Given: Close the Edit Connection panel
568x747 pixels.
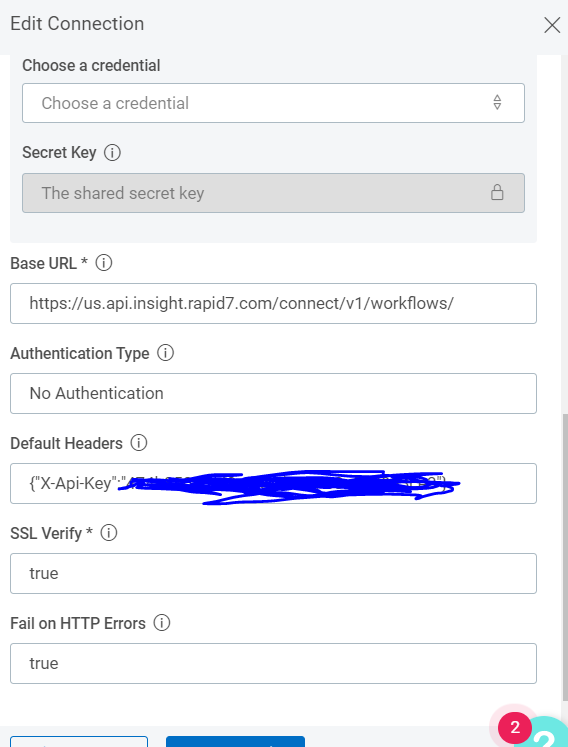Looking at the screenshot, I should pyautogui.click(x=552, y=25).
